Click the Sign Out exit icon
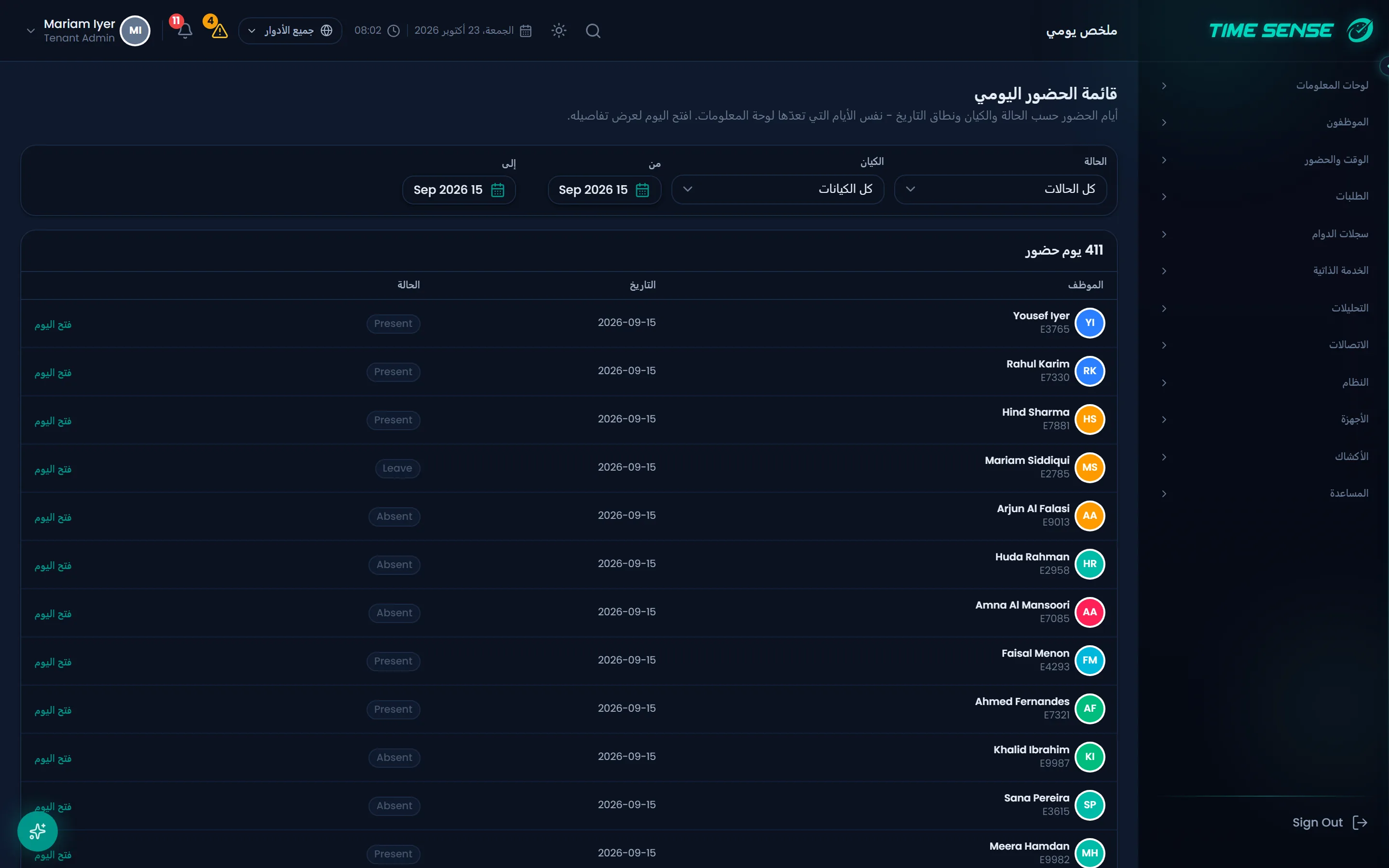This screenshot has height=868, width=1389. [x=1360, y=823]
